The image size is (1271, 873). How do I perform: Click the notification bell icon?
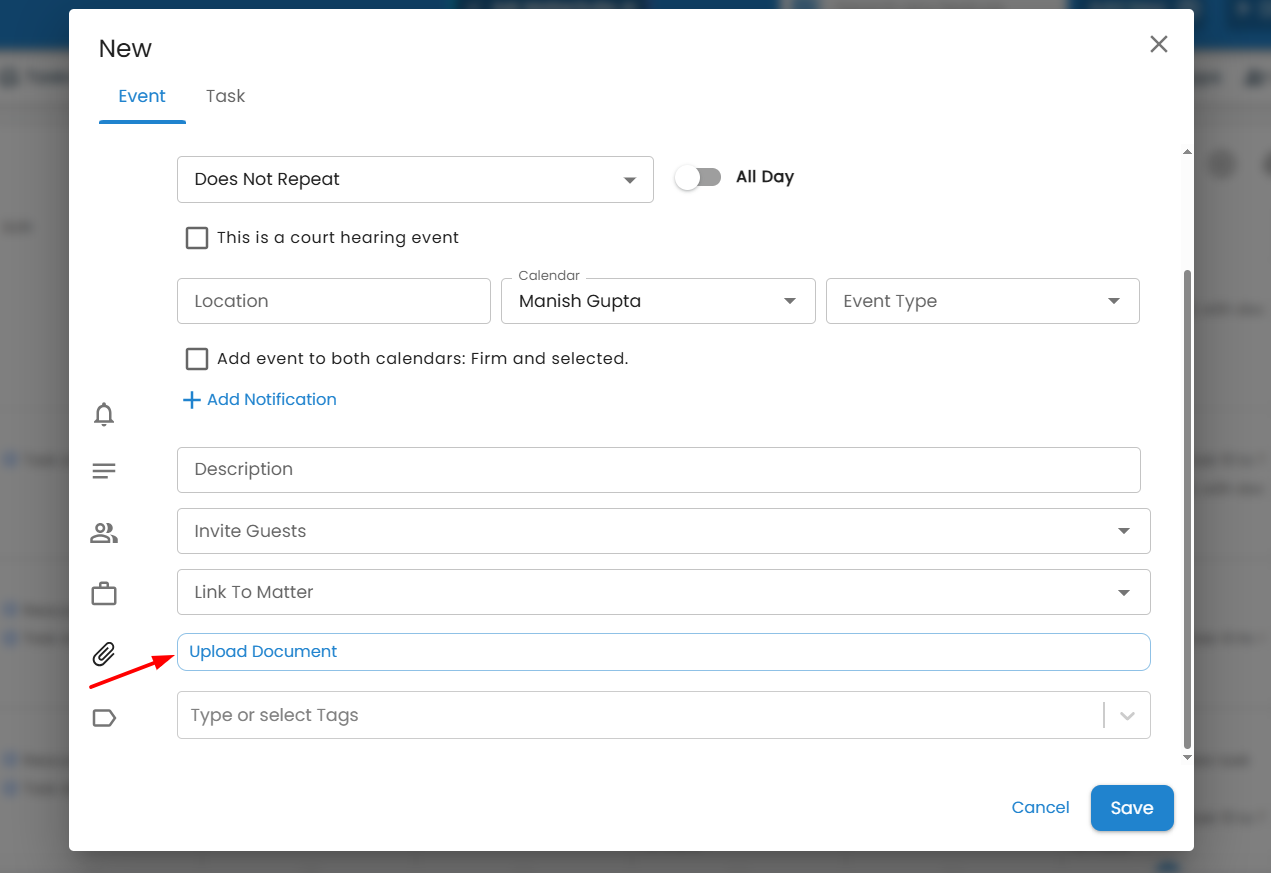pos(104,414)
